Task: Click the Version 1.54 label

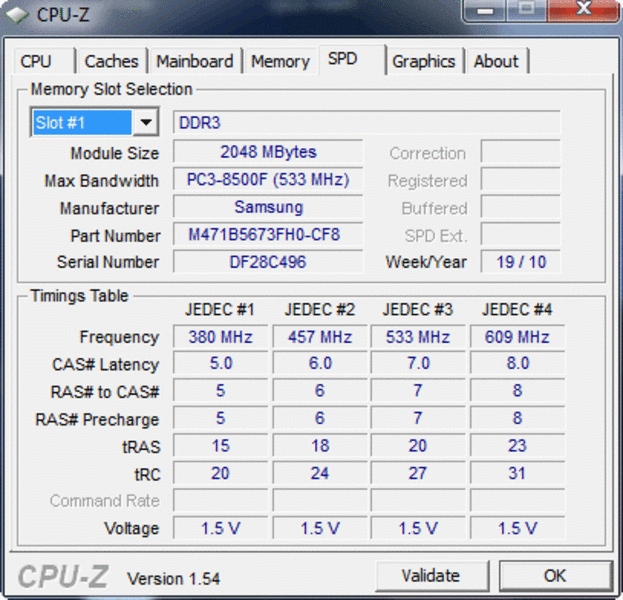Action: pos(173,579)
